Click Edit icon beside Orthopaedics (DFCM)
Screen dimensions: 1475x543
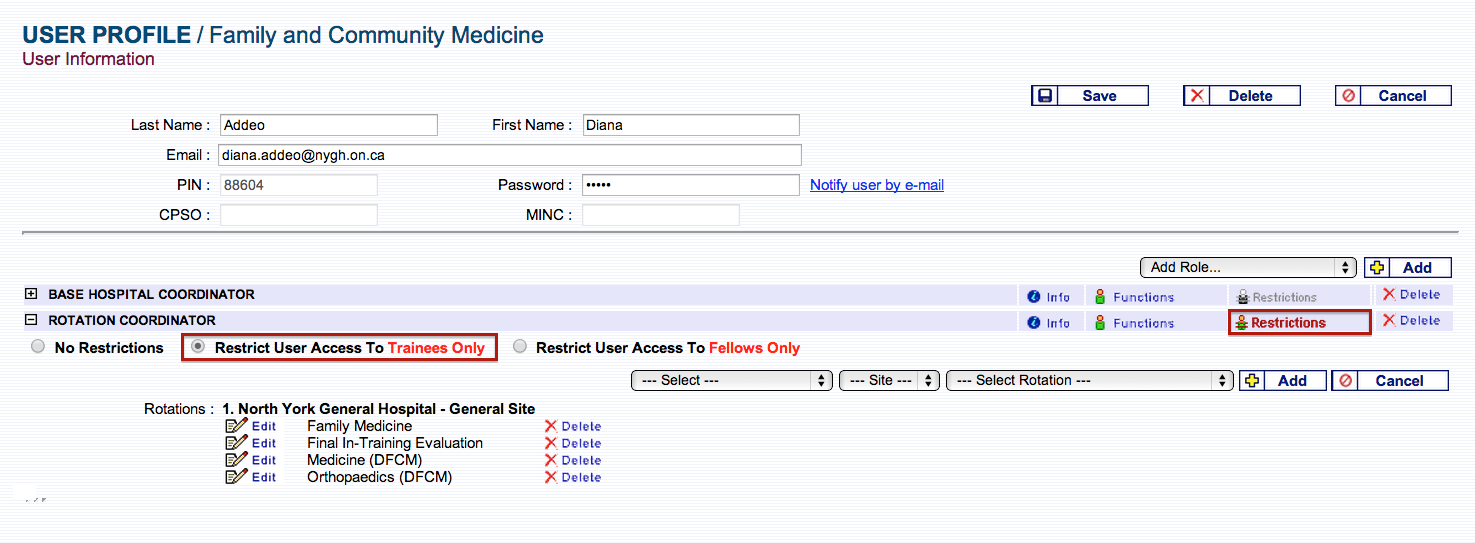tap(237, 477)
